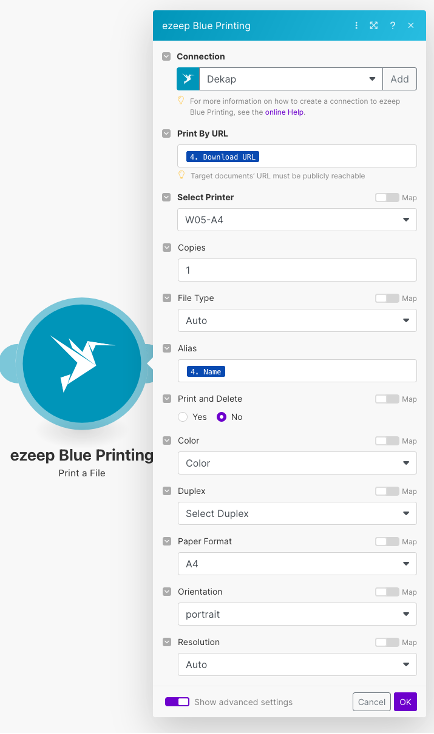Viewport: 434px width, 734px height.
Task: Expand the Paper Format A4 dropdown
Action: 297,564
